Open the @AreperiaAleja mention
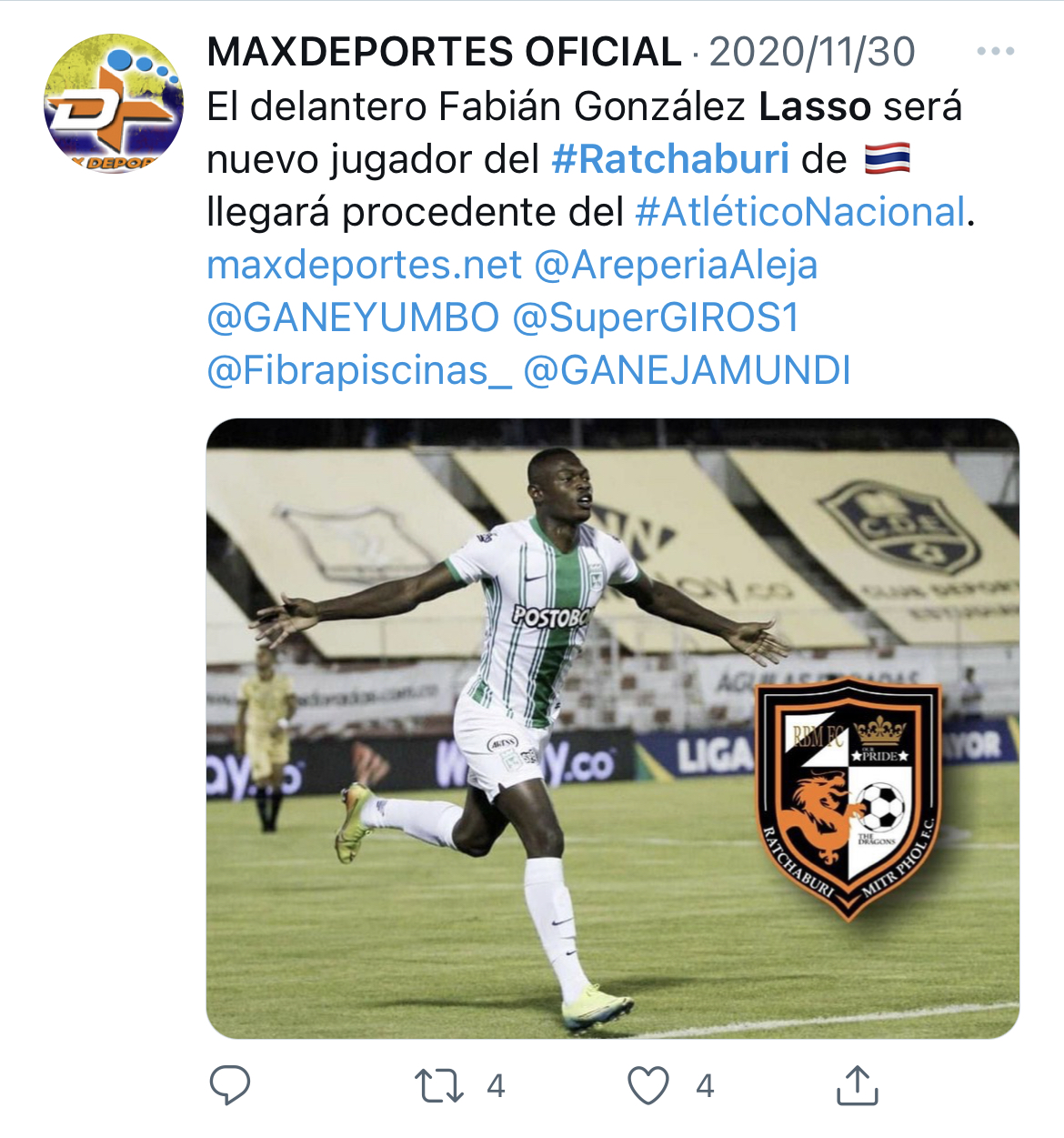 pos(676,265)
